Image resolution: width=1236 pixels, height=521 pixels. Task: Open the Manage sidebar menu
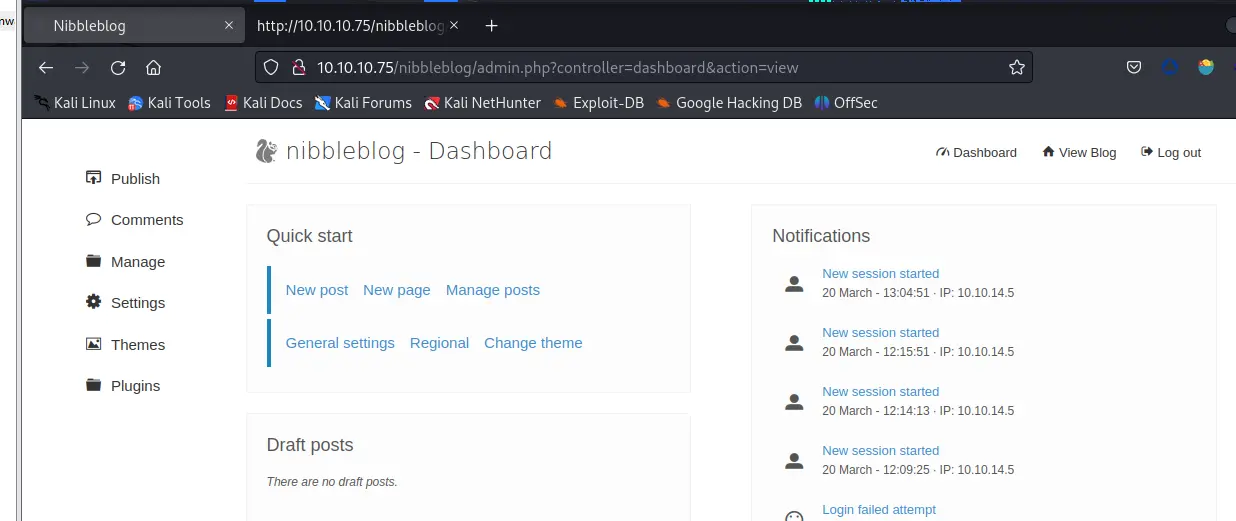pyautogui.click(x=137, y=262)
